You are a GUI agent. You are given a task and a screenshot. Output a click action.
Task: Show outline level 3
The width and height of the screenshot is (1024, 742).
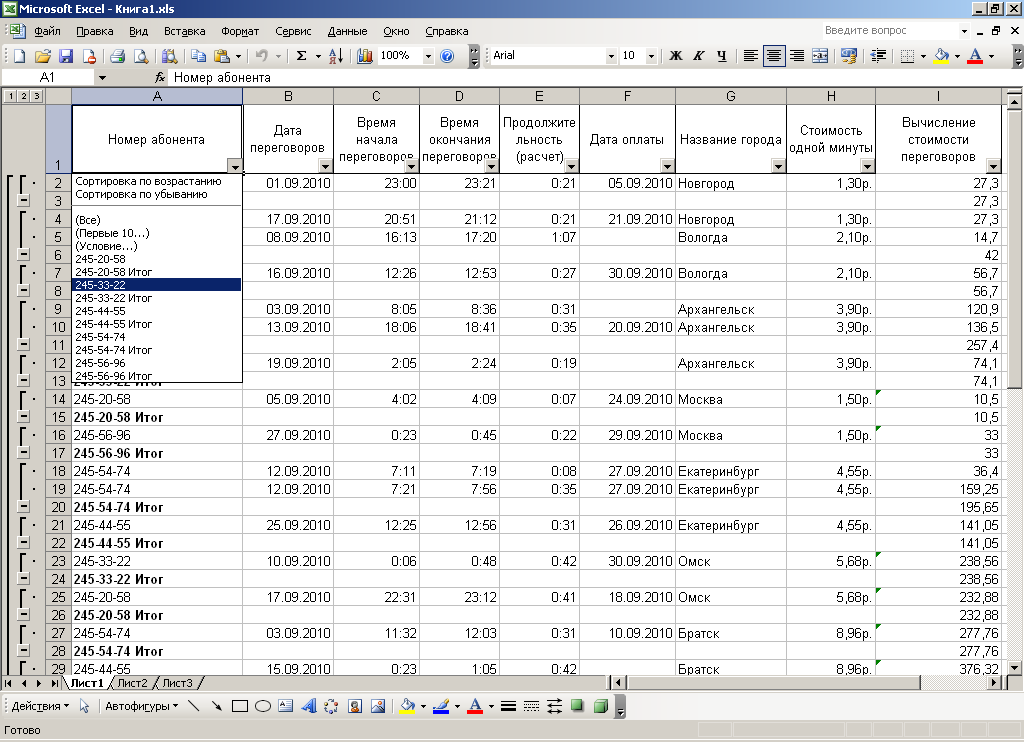click(36, 97)
